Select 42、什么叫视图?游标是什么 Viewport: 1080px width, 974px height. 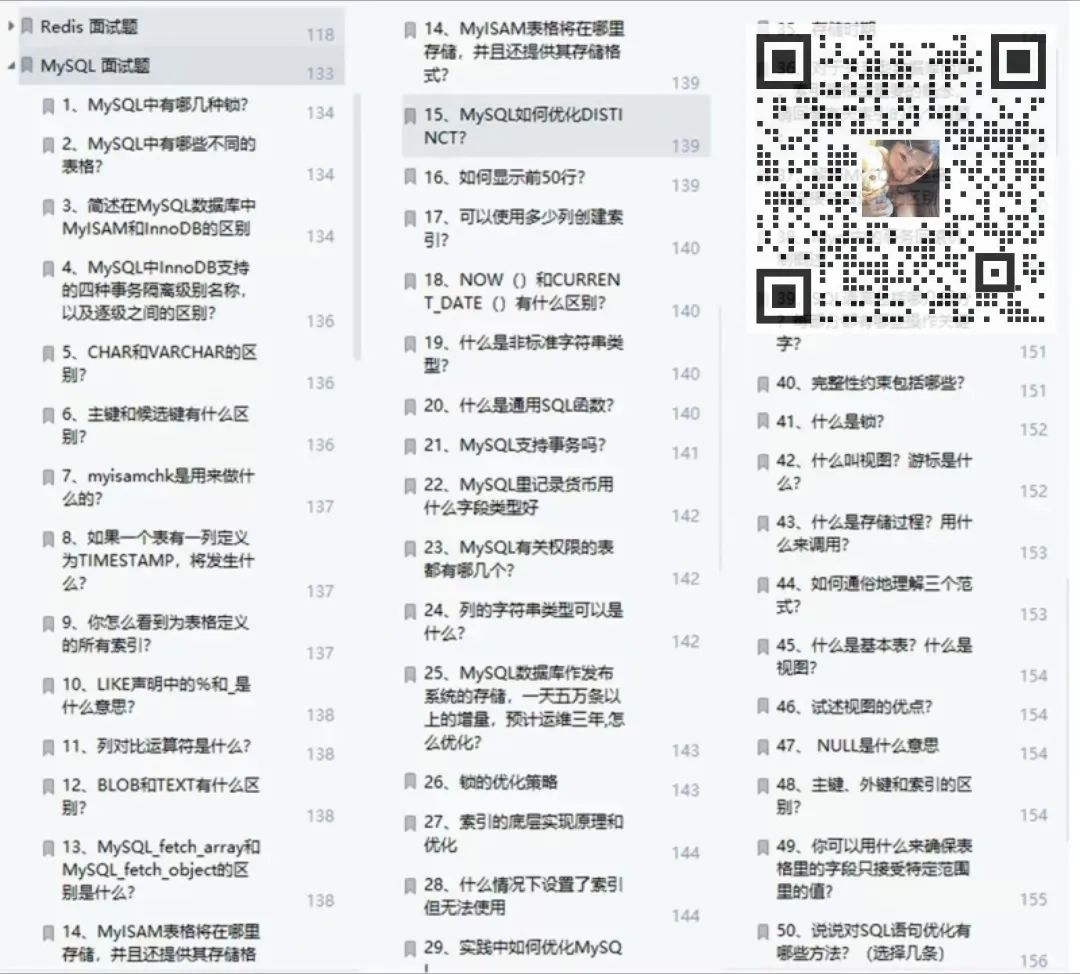874,472
